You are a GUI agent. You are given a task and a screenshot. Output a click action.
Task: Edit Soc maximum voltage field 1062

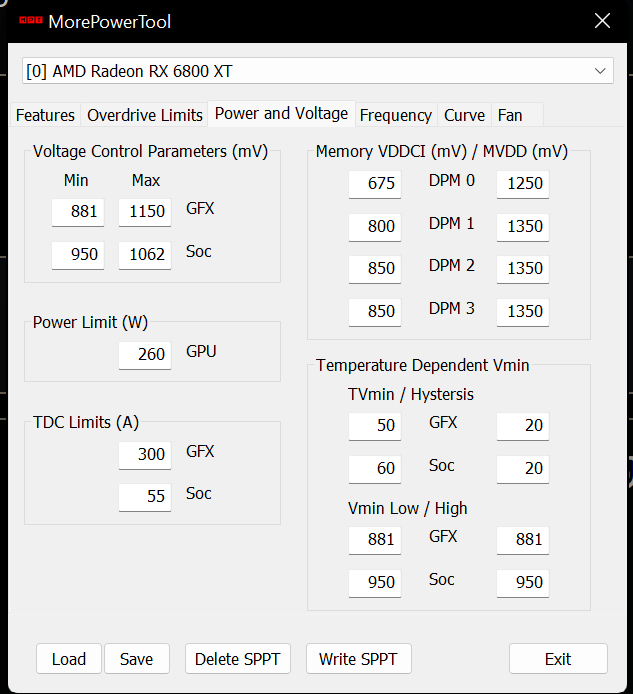pos(145,255)
